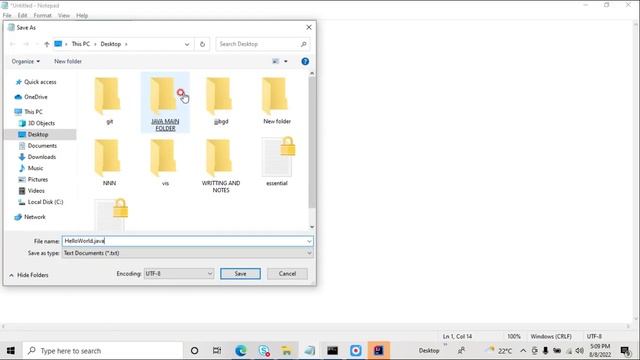Open the volume control in system tray

pos(579,351)
